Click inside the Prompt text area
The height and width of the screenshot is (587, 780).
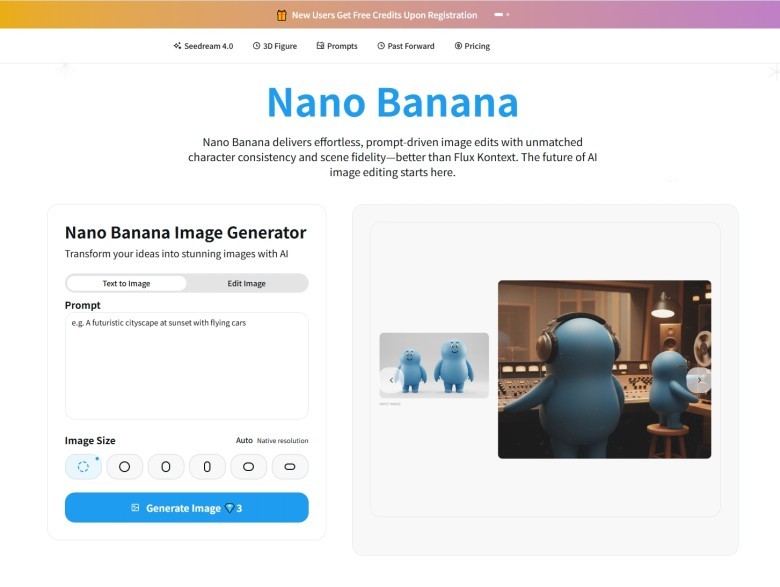click(x=186, y=365)
